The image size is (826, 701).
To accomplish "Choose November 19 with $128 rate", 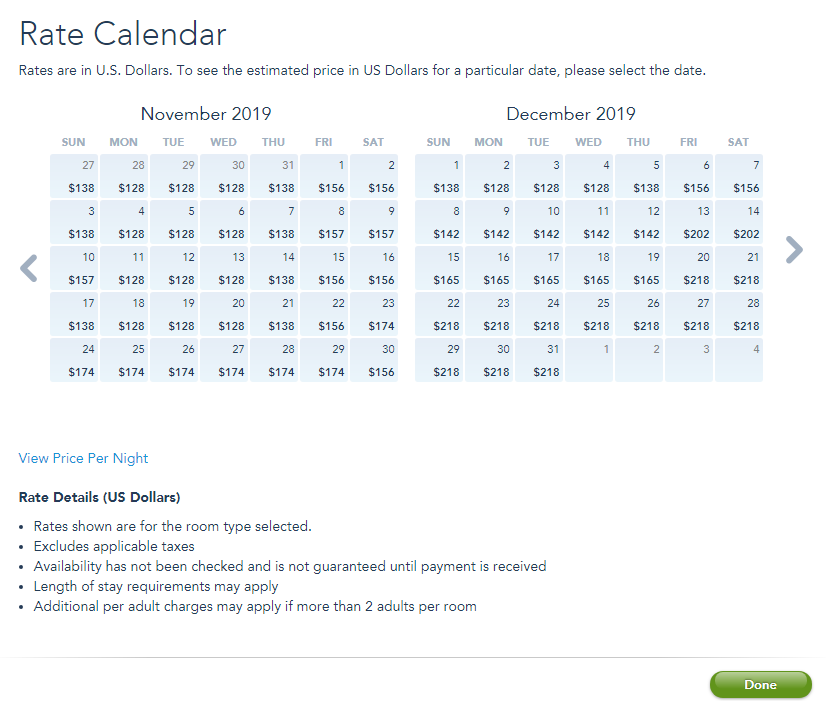I will point(174,315).
